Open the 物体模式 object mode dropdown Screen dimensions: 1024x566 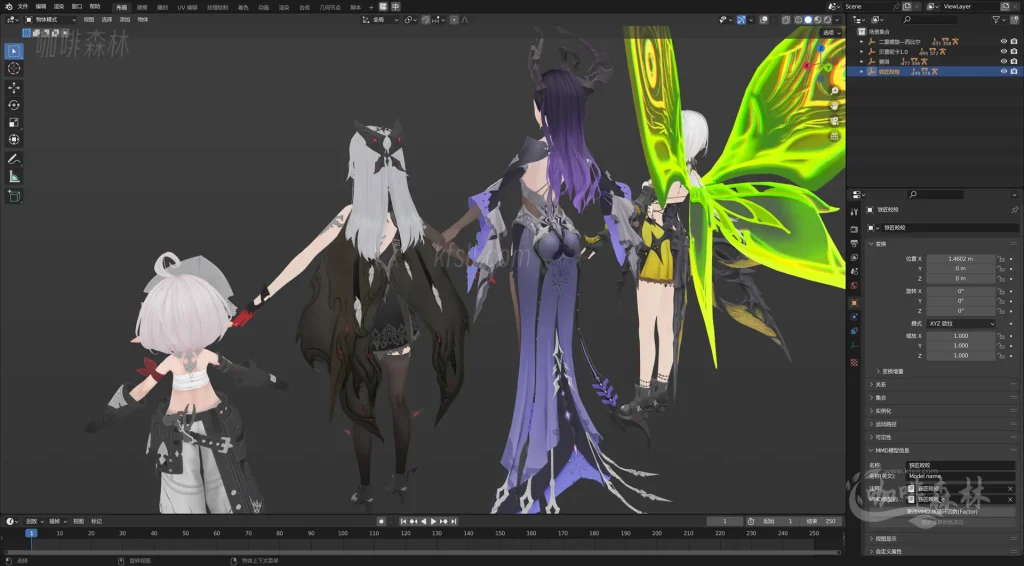50,20
